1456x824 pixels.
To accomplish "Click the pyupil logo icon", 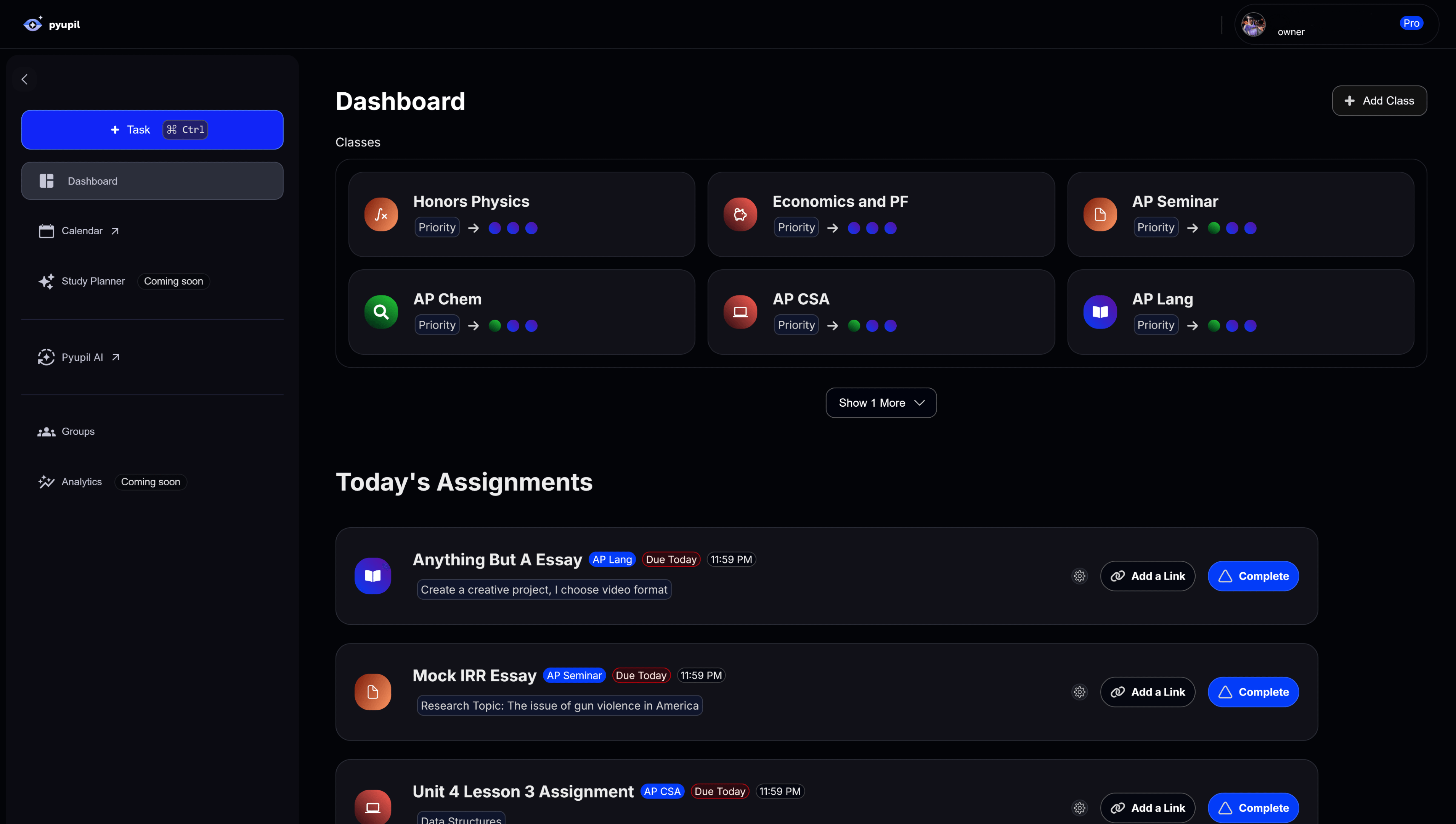I will tap(32, 24).
